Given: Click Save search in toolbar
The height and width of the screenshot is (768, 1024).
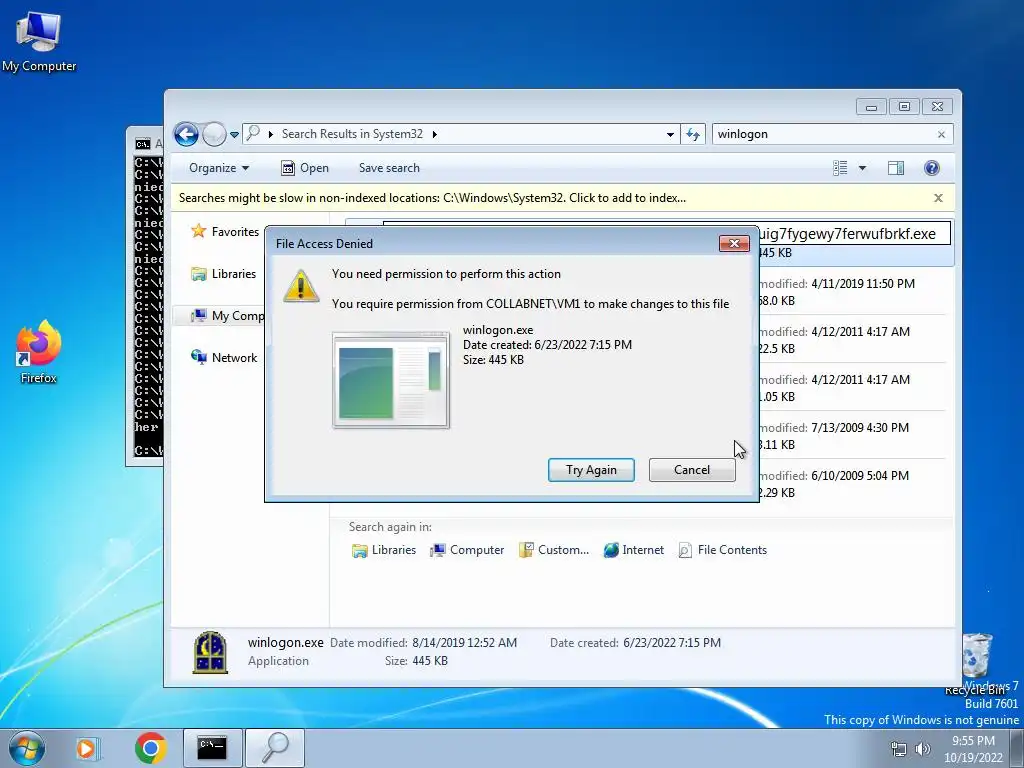Looking at the screenshot, I should (389, 168).
